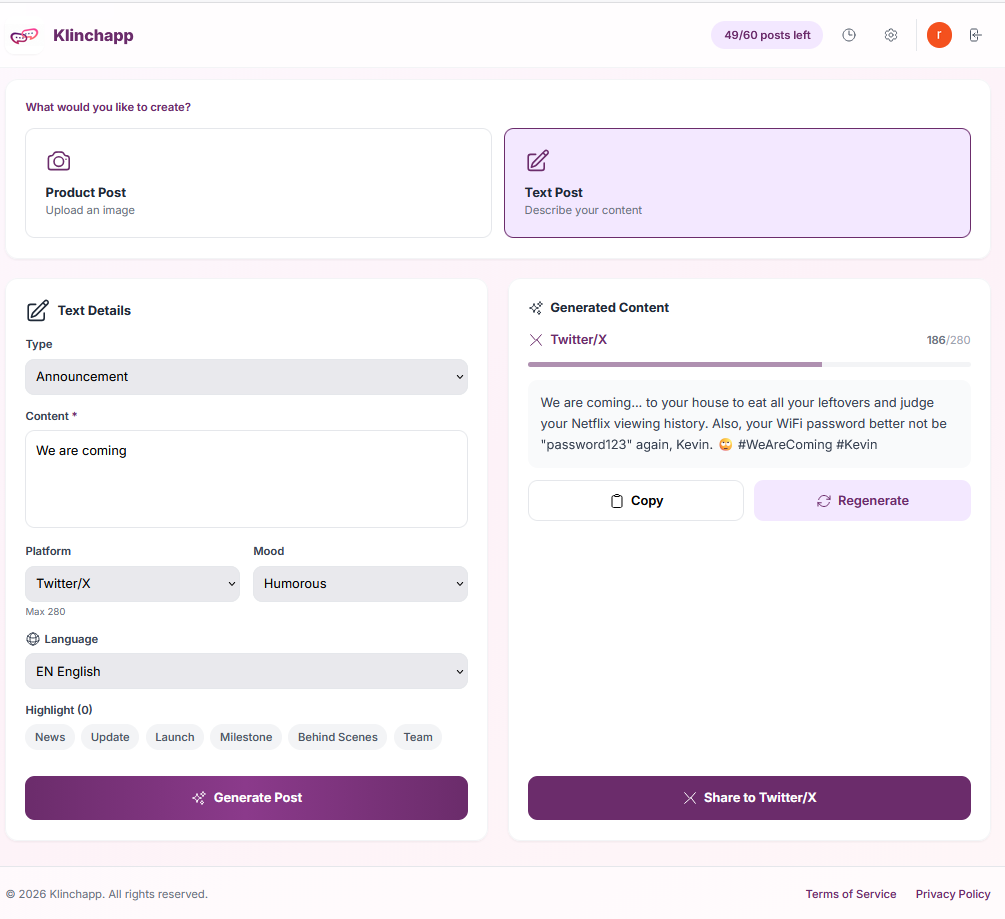This screenshot has height=919, width=1005.
Task: Click the X icon next to Twitter/X label
Action: (x=536, y=339)
